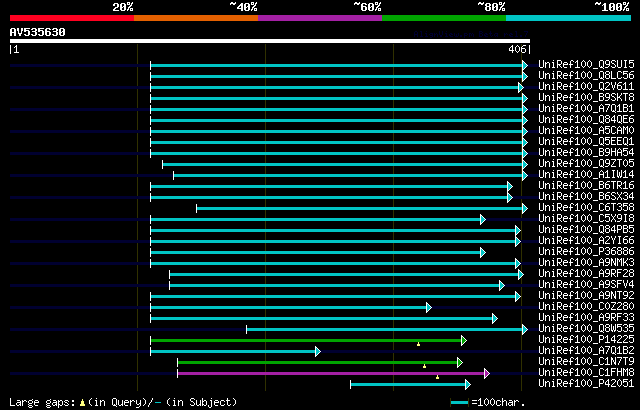Select the UniRef100_A1IW14 label

pyautogui.click(x=586, y=175)
